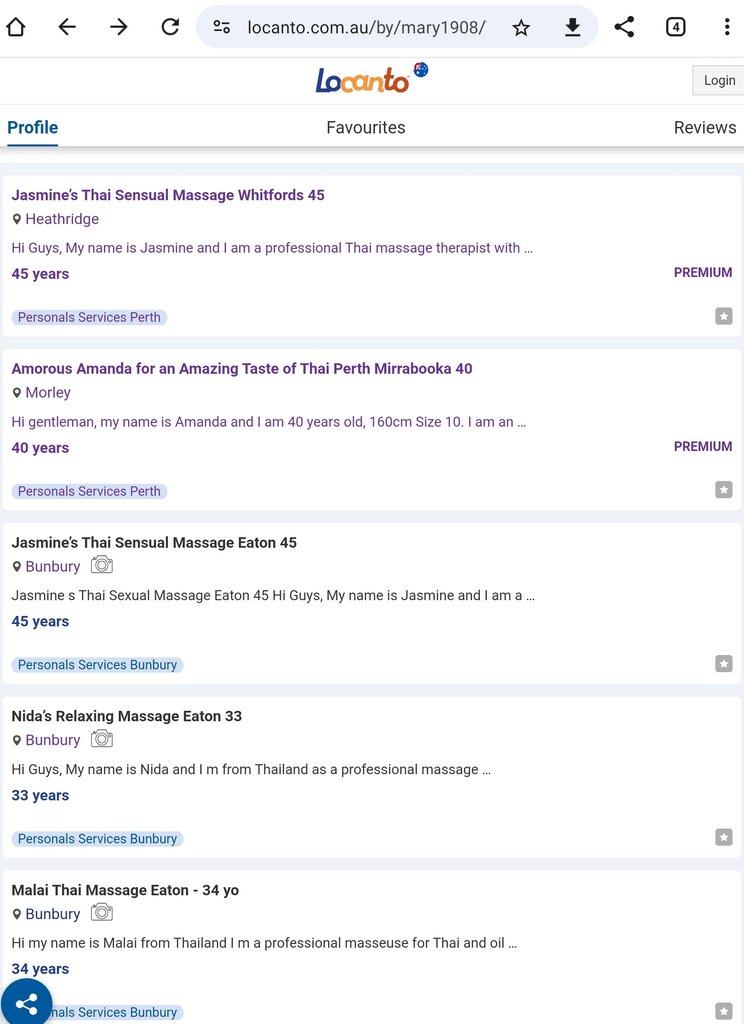Image resolution: width=744 pixels, height=1024 pixels.
Task: Tap the browser home icon
Action: (16, 27)
